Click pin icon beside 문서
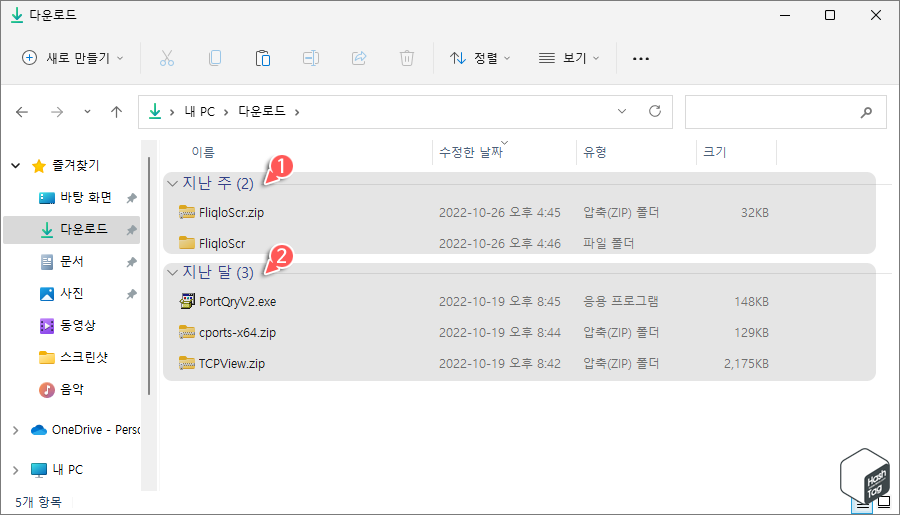Screen dimensions: 900x515 pos(131,262)
